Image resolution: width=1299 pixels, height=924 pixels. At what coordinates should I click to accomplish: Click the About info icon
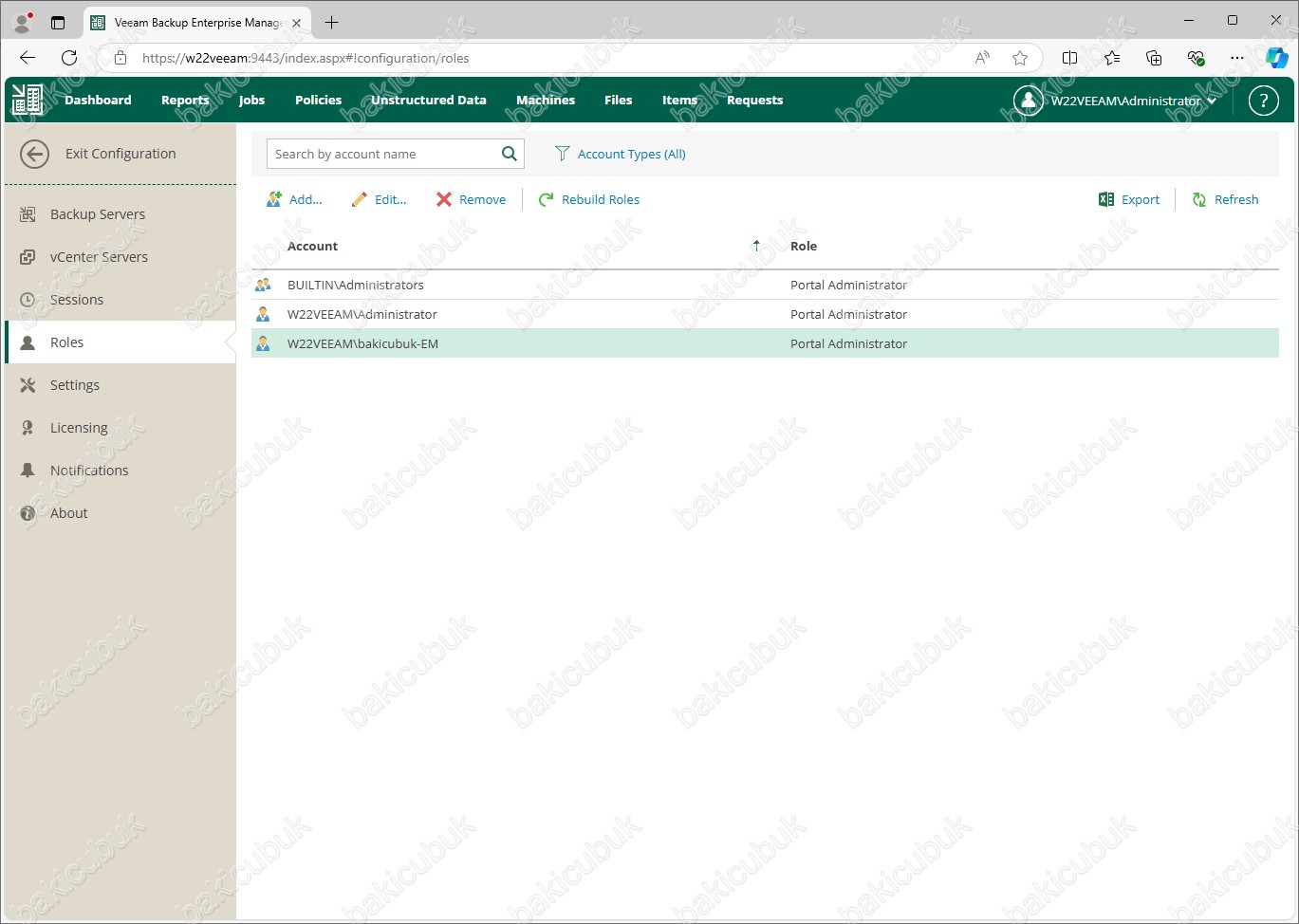tap(28, 513)
